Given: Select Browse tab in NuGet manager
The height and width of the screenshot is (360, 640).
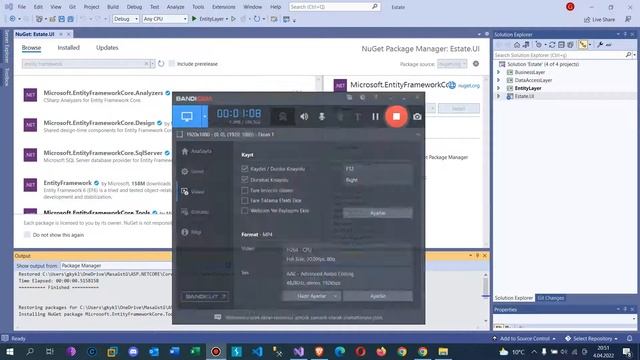Looking at the screenshot, I should point(31,48).
